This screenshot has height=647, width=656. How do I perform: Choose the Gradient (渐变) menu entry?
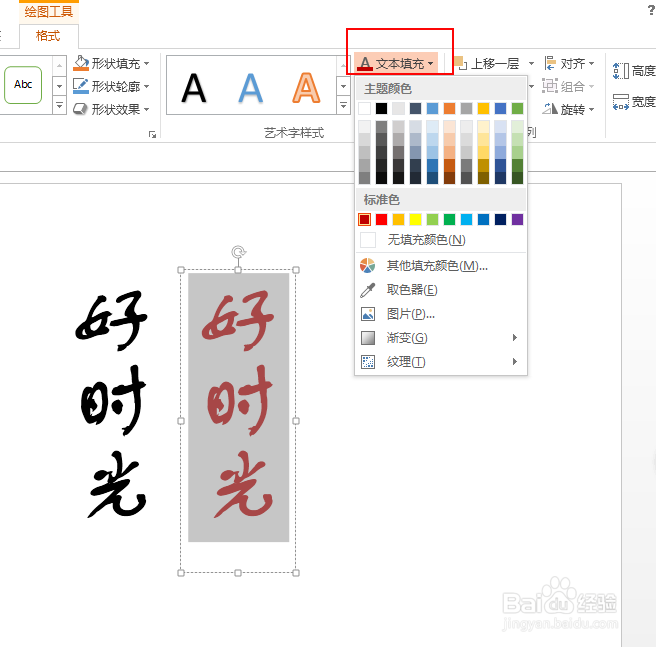(x=441, y=338)
